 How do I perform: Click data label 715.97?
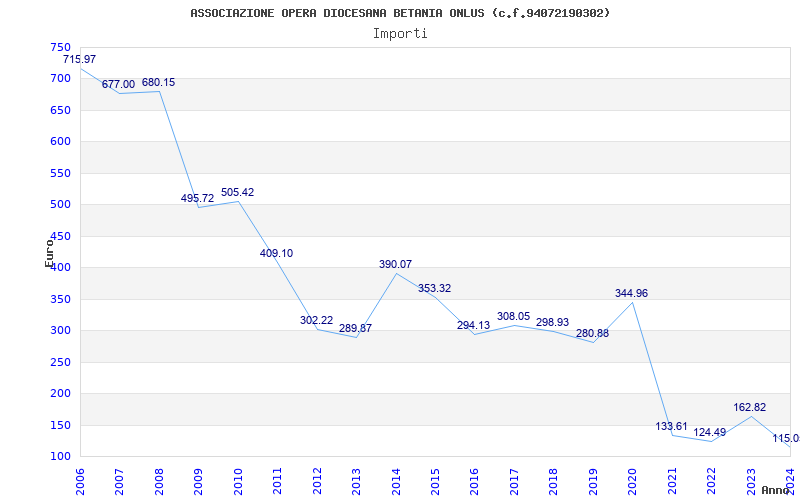point(80,59)
